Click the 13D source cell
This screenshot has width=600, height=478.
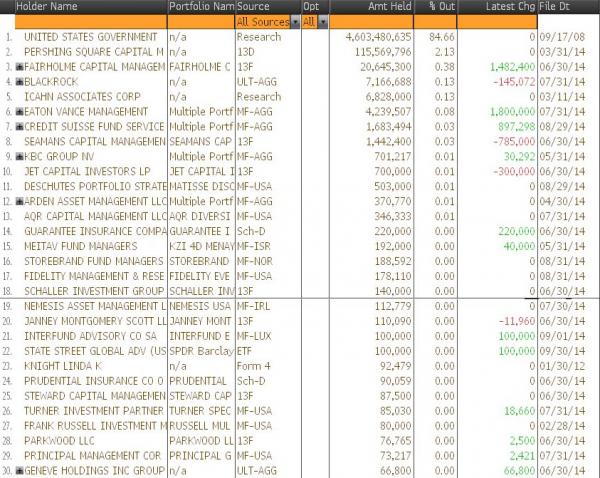(x=246, y=52)
